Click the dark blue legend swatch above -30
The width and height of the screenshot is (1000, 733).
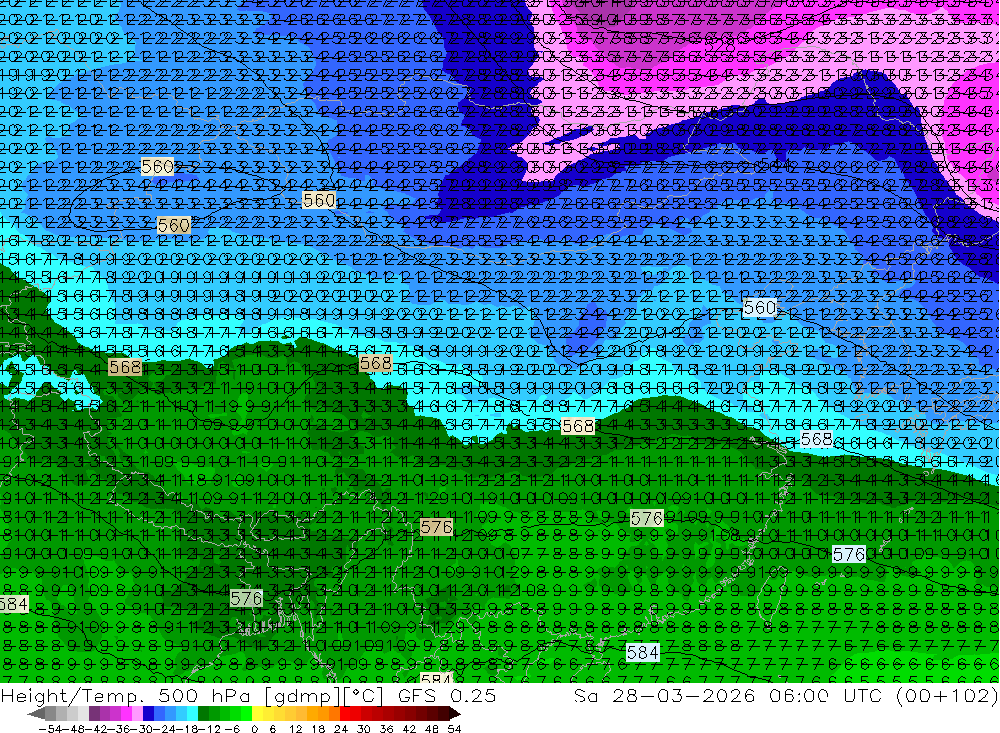click(x=148, y=713)
